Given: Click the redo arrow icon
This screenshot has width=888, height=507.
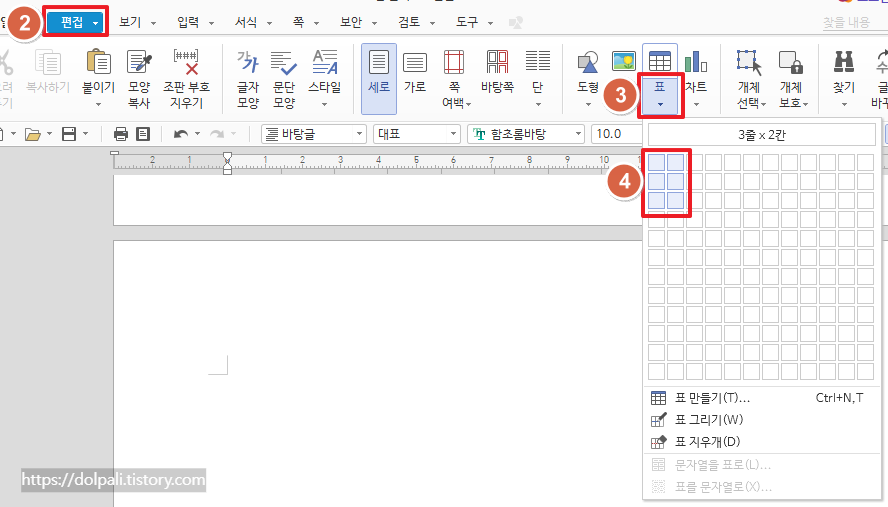Looking at the screenshot, I should click(217, 134).
